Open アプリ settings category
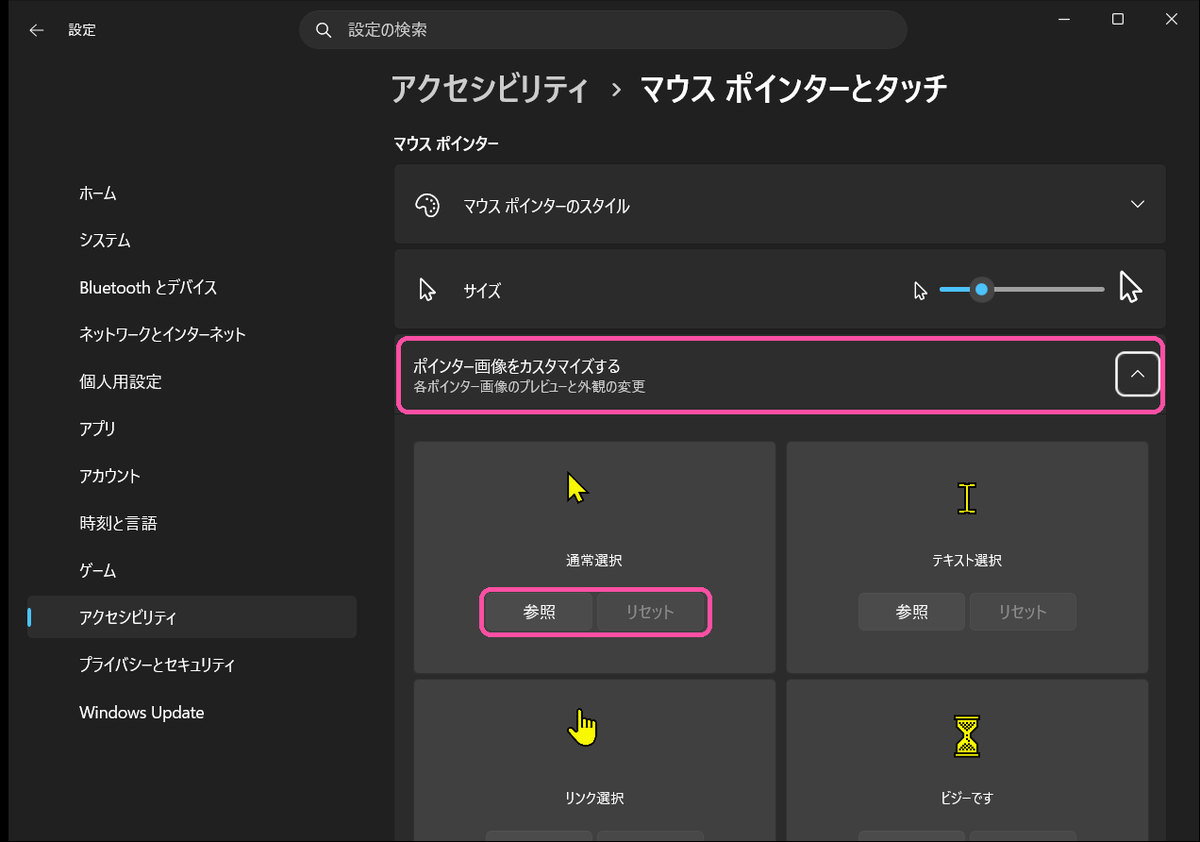Screen dimensions: 1200x842 192,429
